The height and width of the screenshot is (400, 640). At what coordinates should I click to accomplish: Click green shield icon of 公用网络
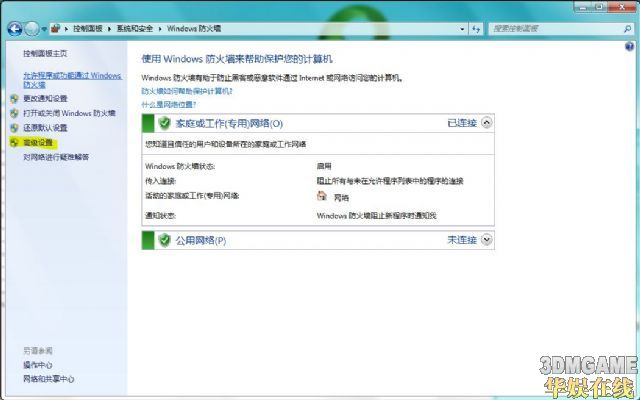pos(164,240)
